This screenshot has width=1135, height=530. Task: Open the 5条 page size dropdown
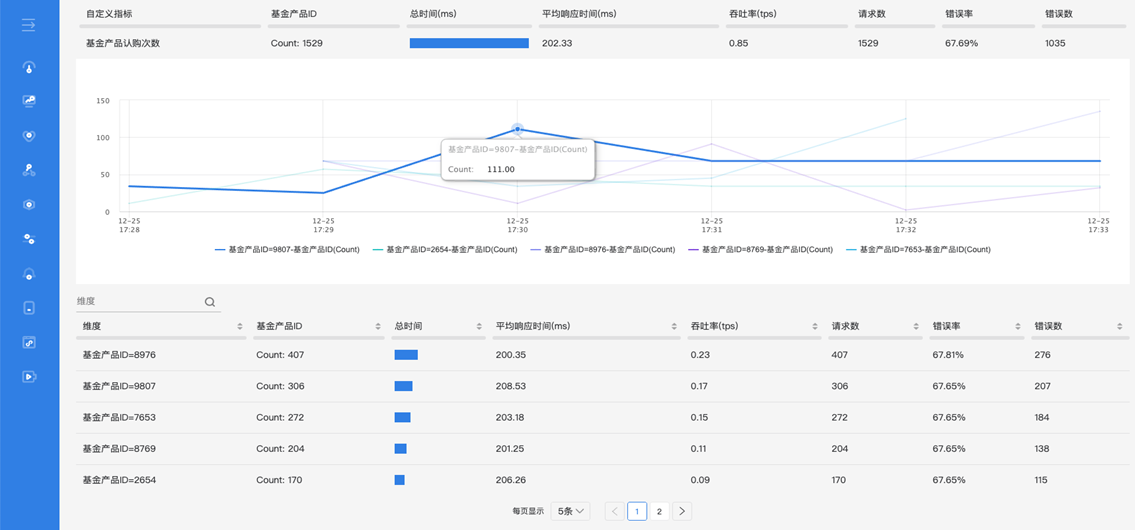(570, 511)
